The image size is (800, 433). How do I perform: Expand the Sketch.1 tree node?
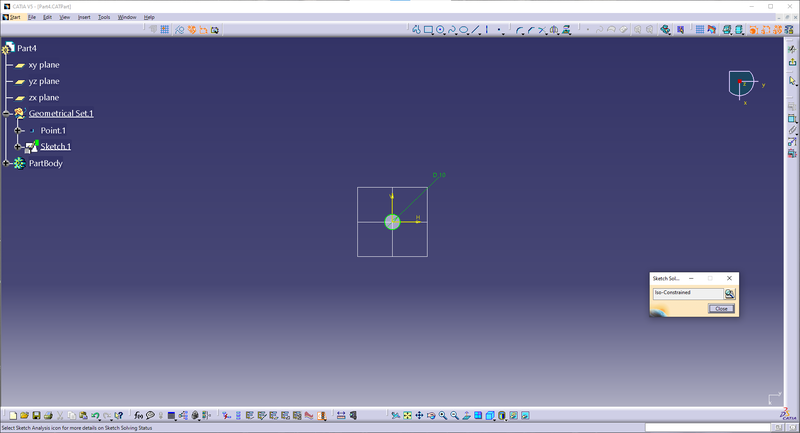pyautogui.click(x=18, y=147)
